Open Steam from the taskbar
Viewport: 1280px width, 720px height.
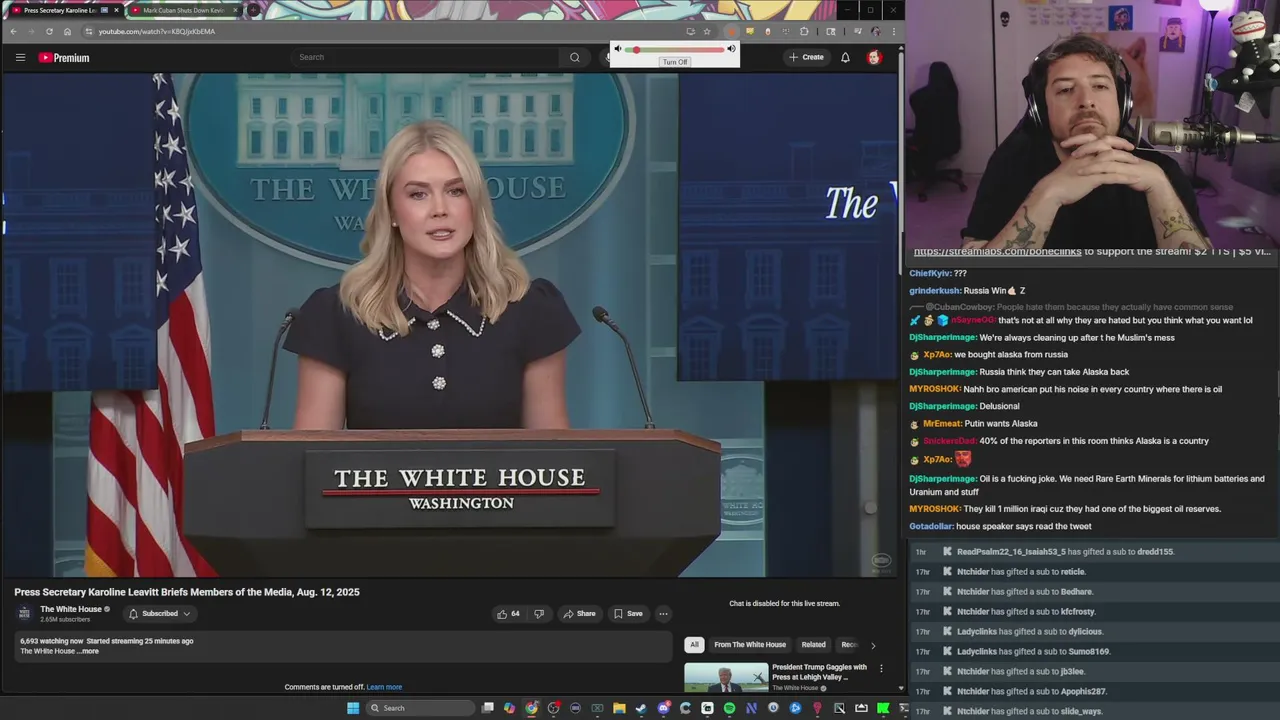coord(641,708)
